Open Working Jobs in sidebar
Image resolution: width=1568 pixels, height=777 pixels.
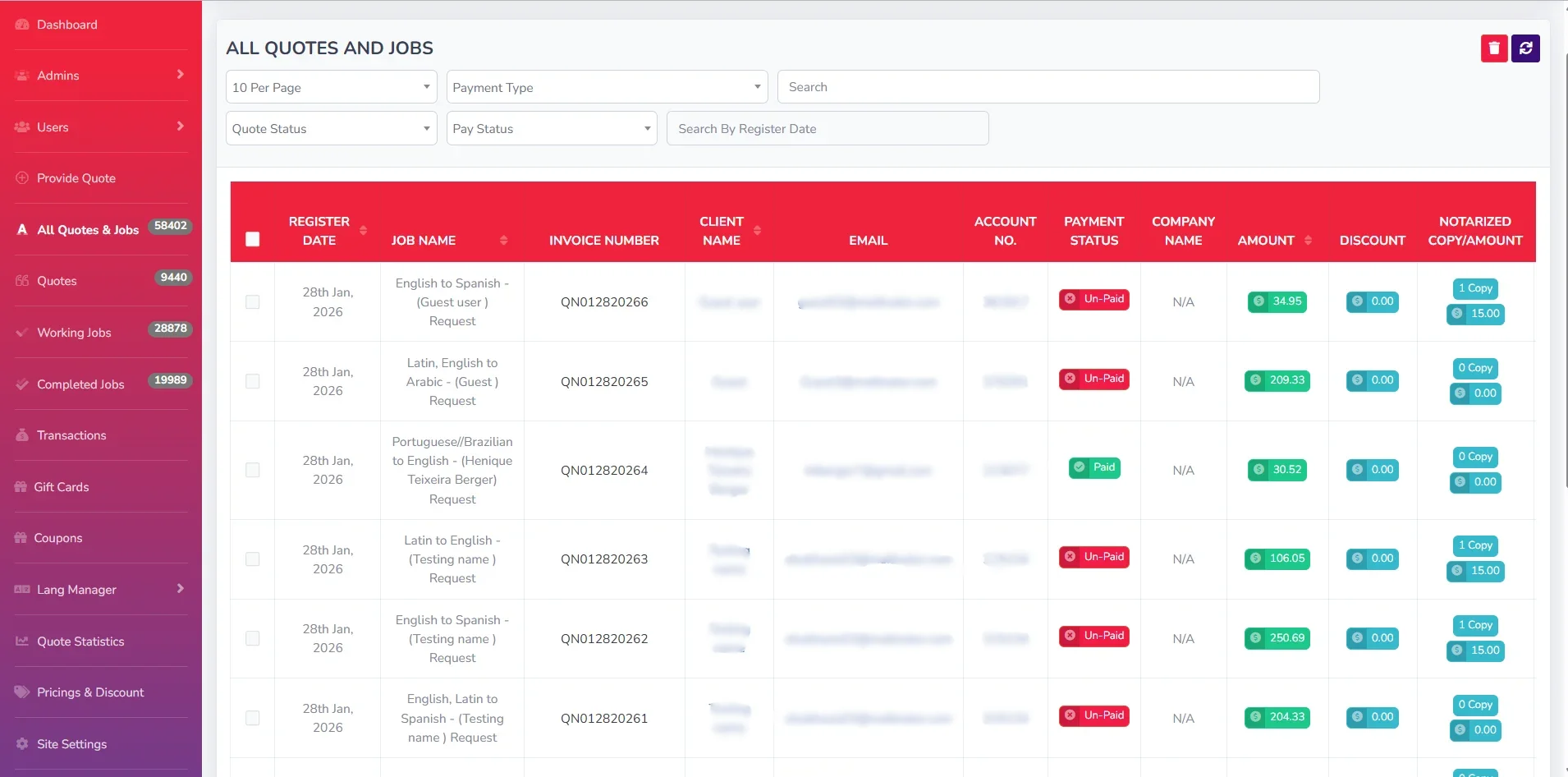click(x=74, y=333)
